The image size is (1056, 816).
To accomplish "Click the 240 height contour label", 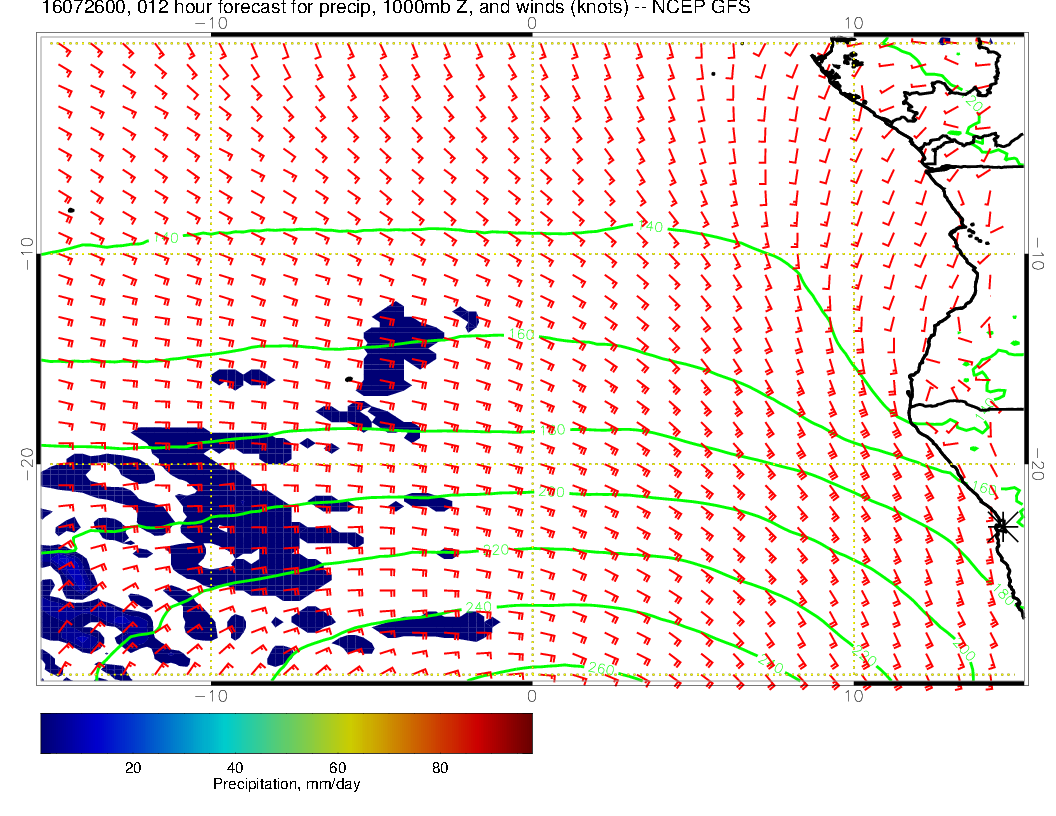I will pos(480,607).
